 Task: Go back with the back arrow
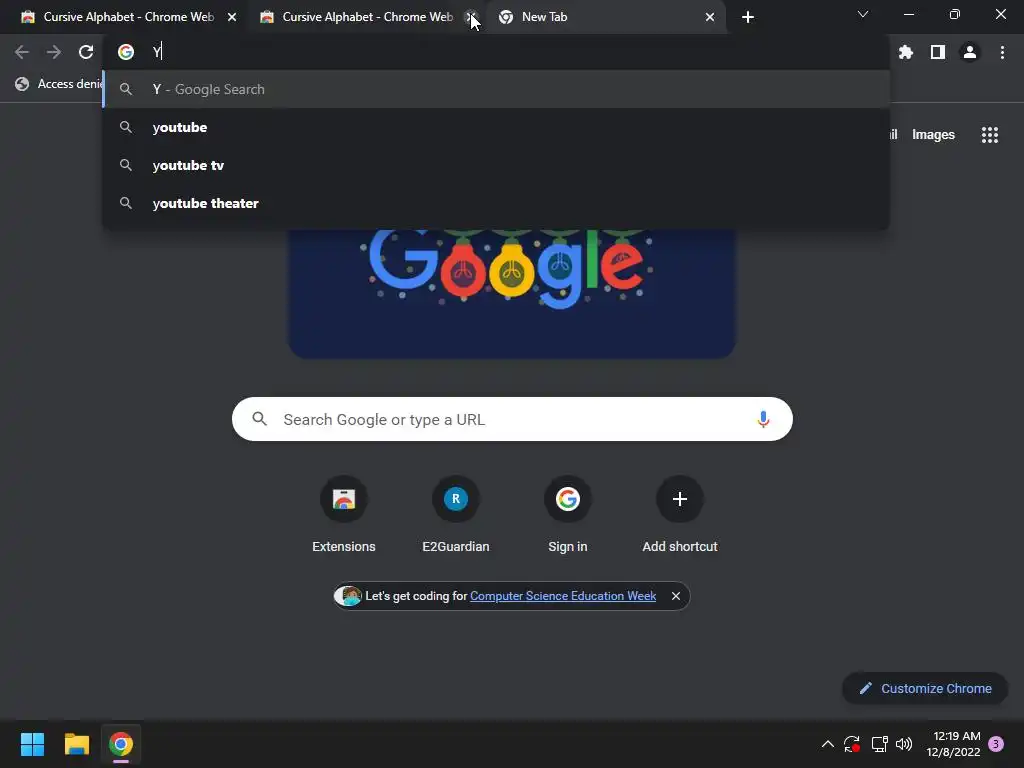point(22,52)
